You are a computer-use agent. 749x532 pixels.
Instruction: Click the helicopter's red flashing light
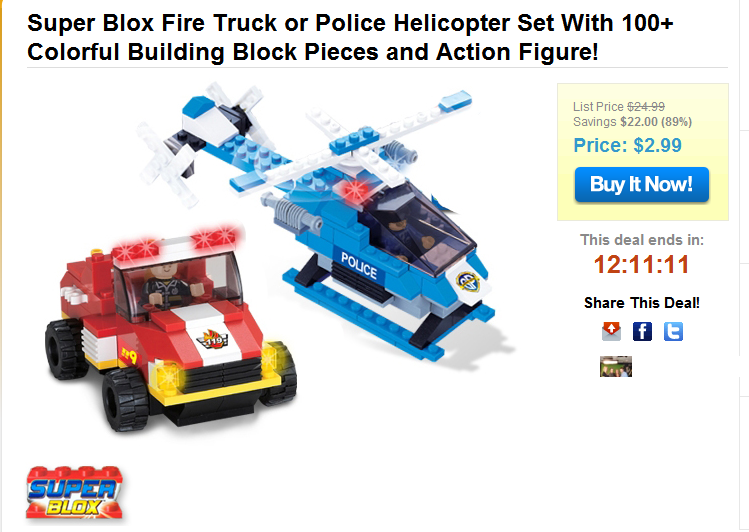356,190
